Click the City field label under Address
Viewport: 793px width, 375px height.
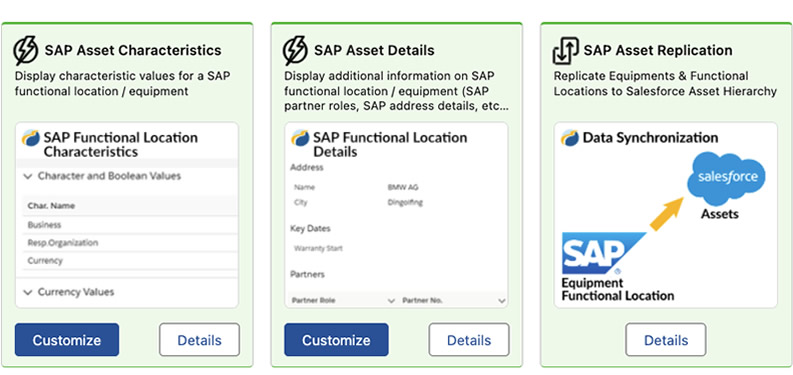click(300, 202)
